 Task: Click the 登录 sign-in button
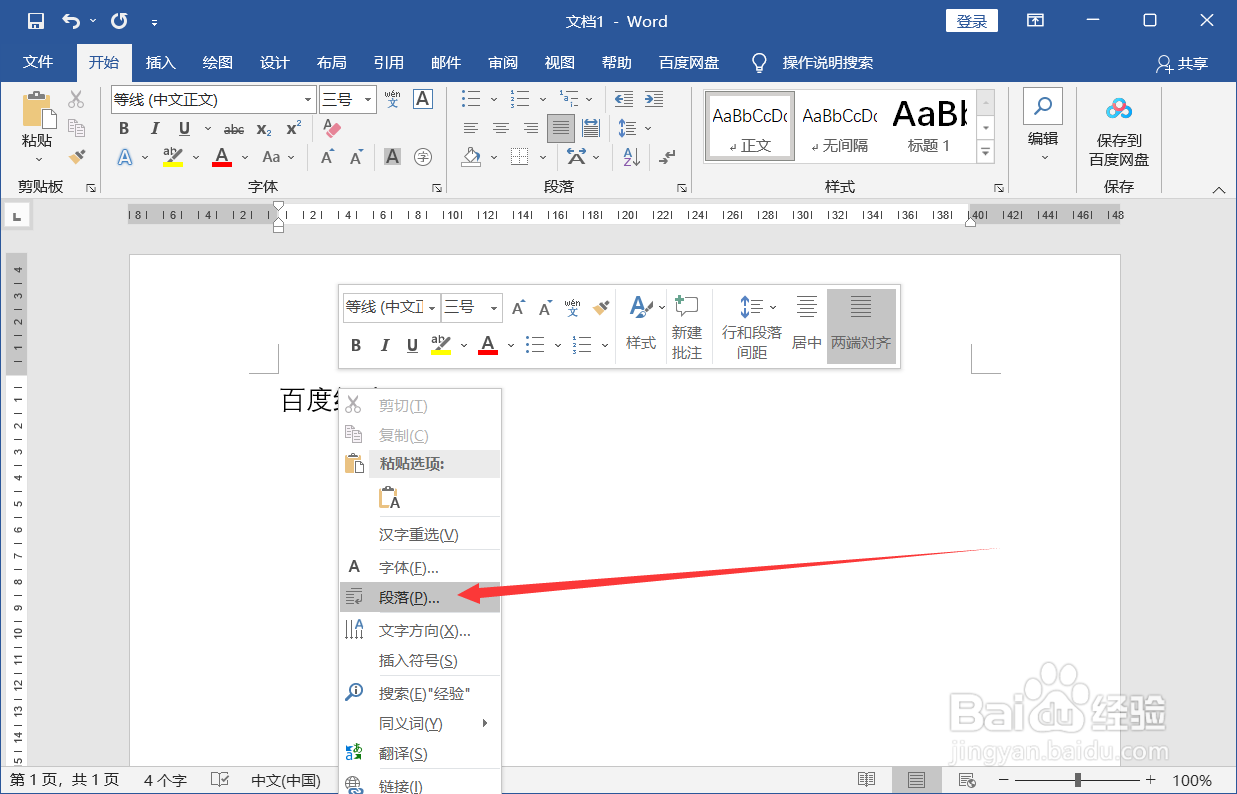pyautogui.click(x=972, y=21)
